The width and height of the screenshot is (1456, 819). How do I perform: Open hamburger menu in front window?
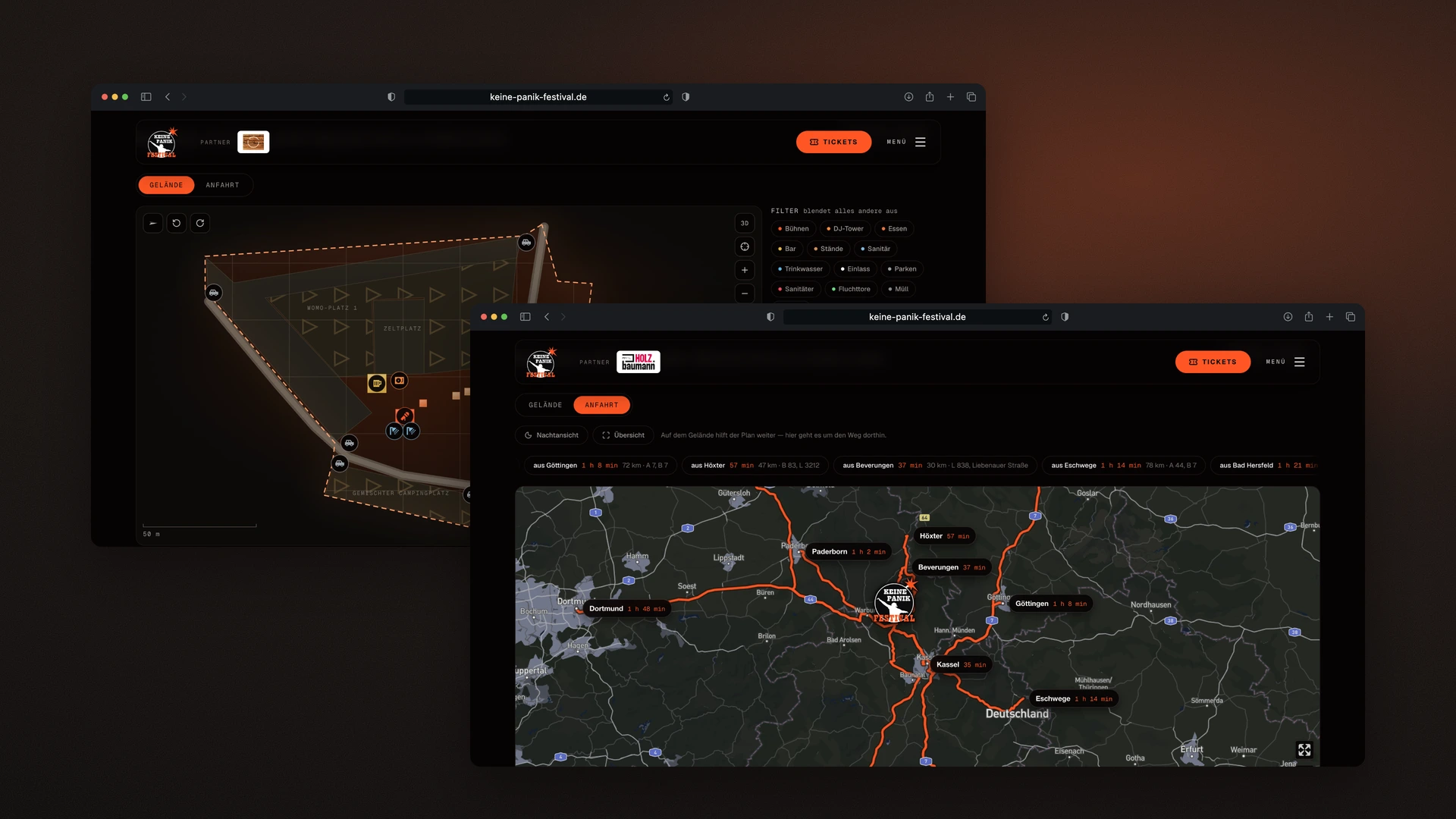pos(1299,362)
